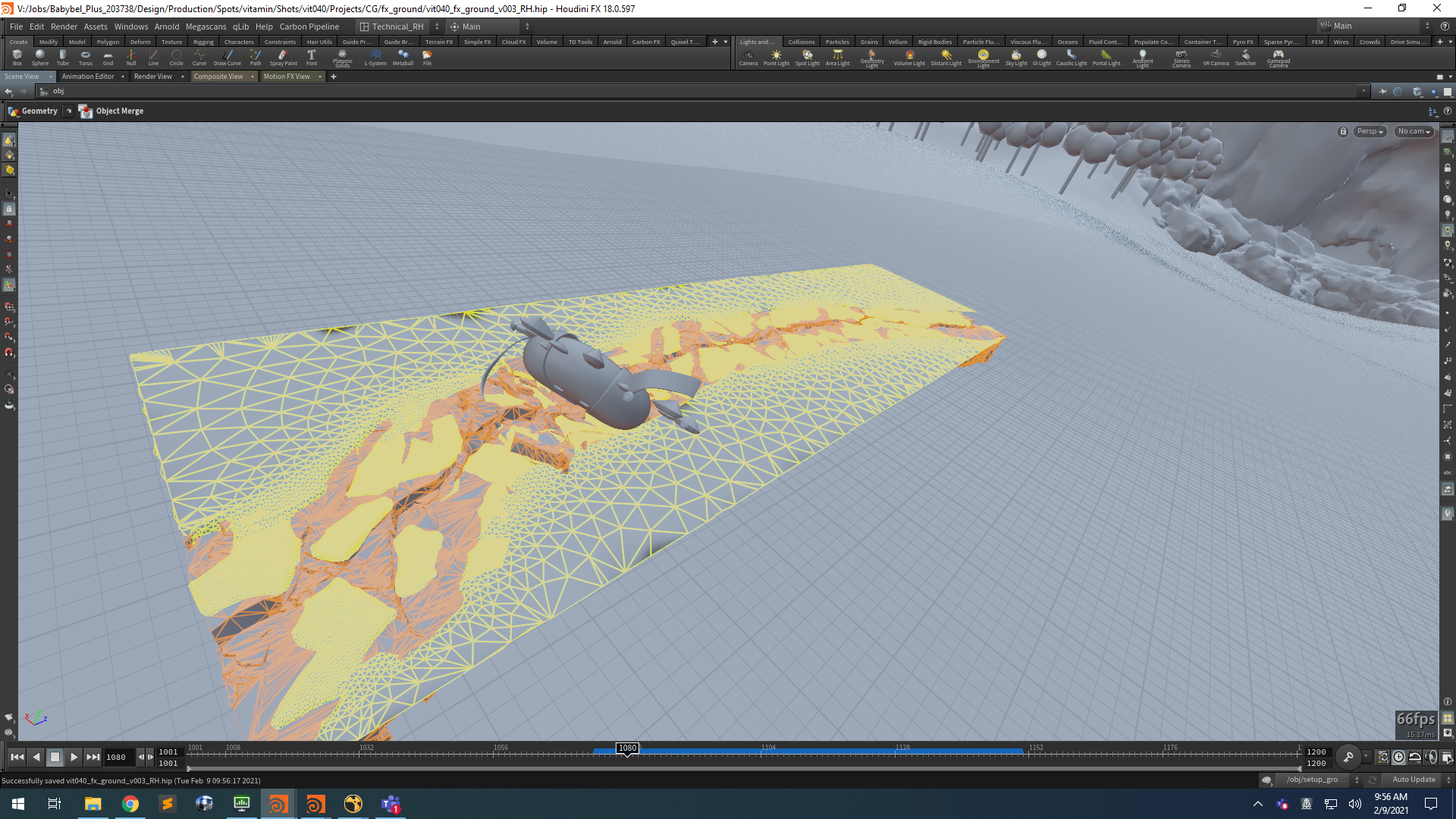Open Windows Start menu
This screenshot has width=1456, height=819.
[x=18, y=804]
